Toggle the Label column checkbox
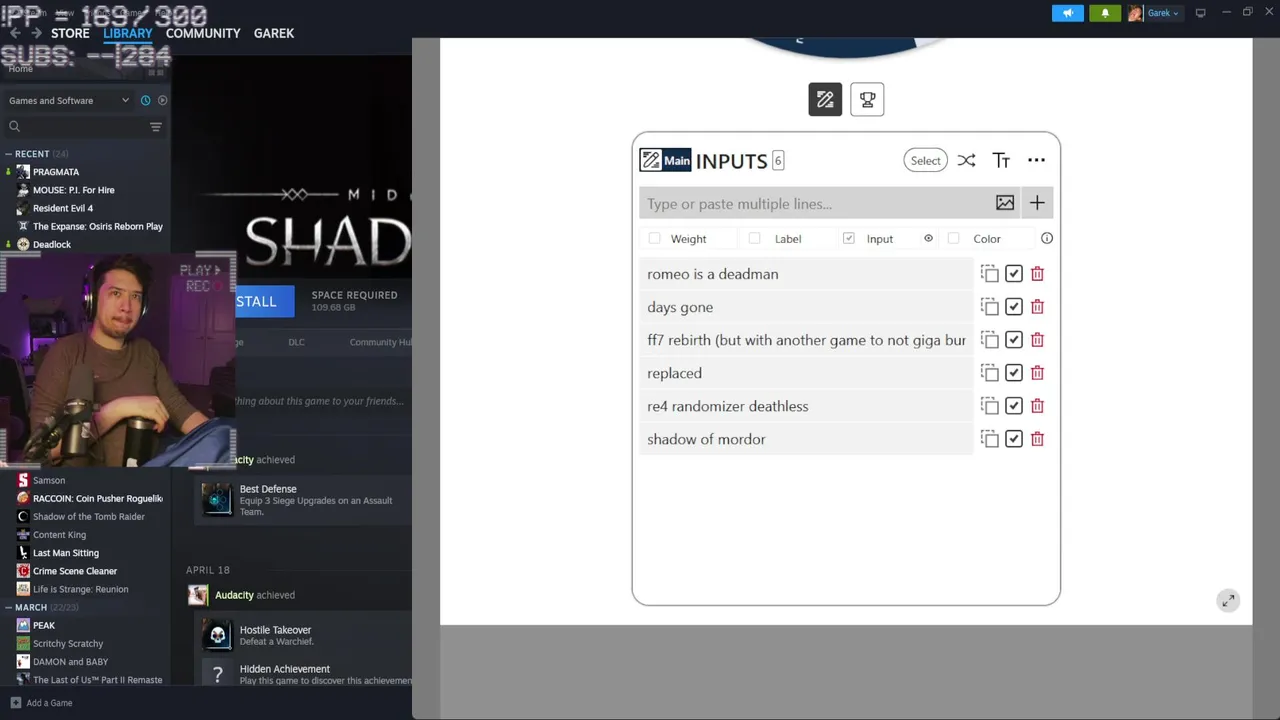Screen dimensions: 1280x720 tap(754, 238)
